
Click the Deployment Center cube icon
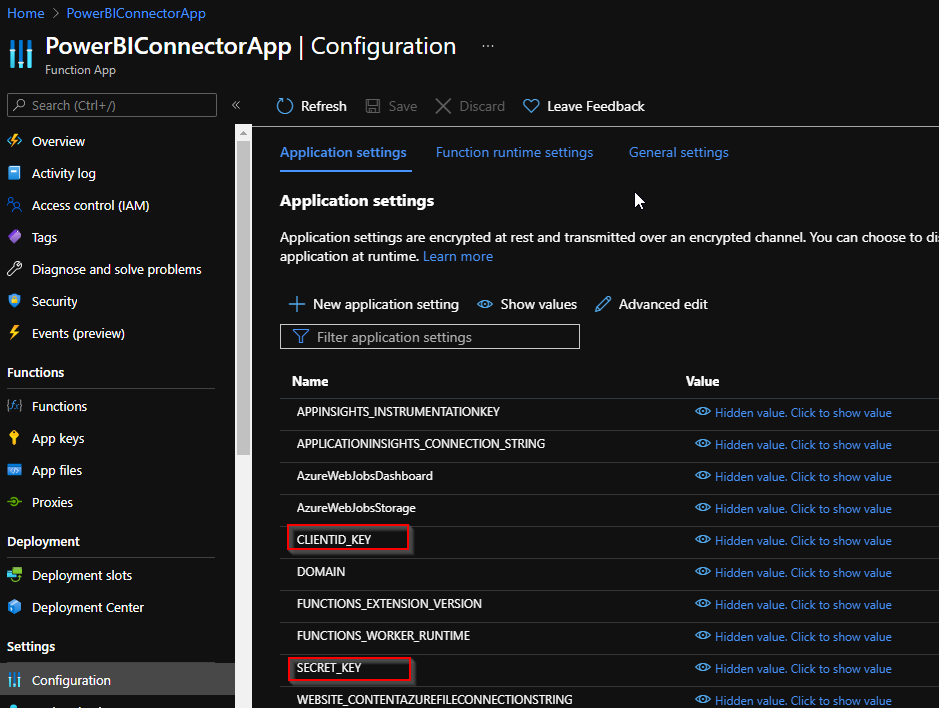point(14,607)
